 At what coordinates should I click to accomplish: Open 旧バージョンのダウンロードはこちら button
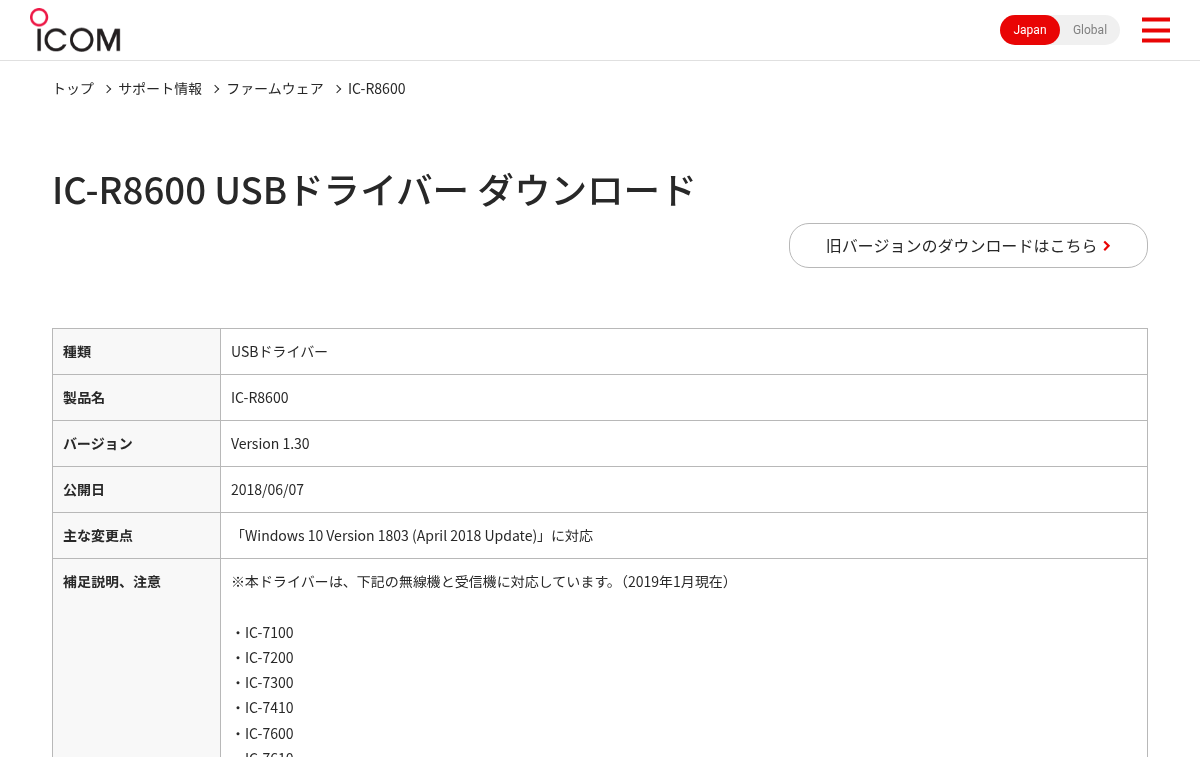coord(968,245)
